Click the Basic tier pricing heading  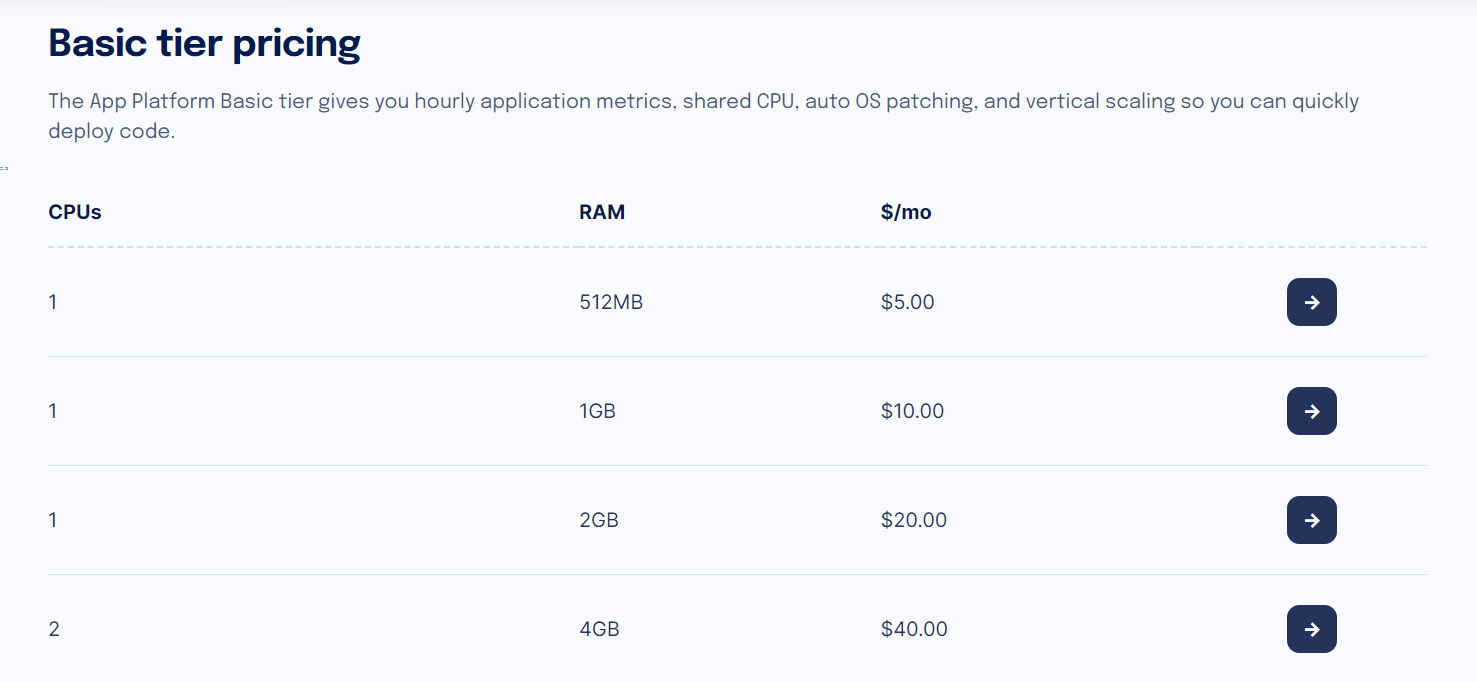[x=205, y=43]
